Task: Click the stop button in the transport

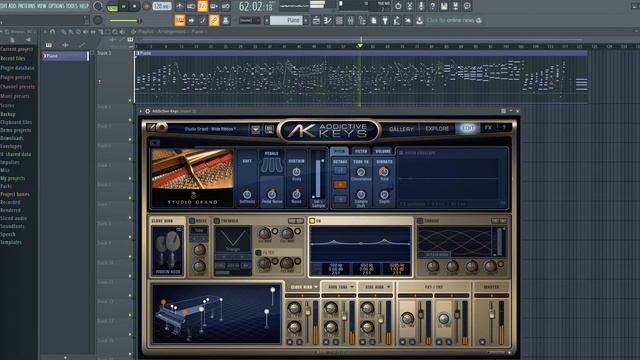Action: (x=135, y=7)
